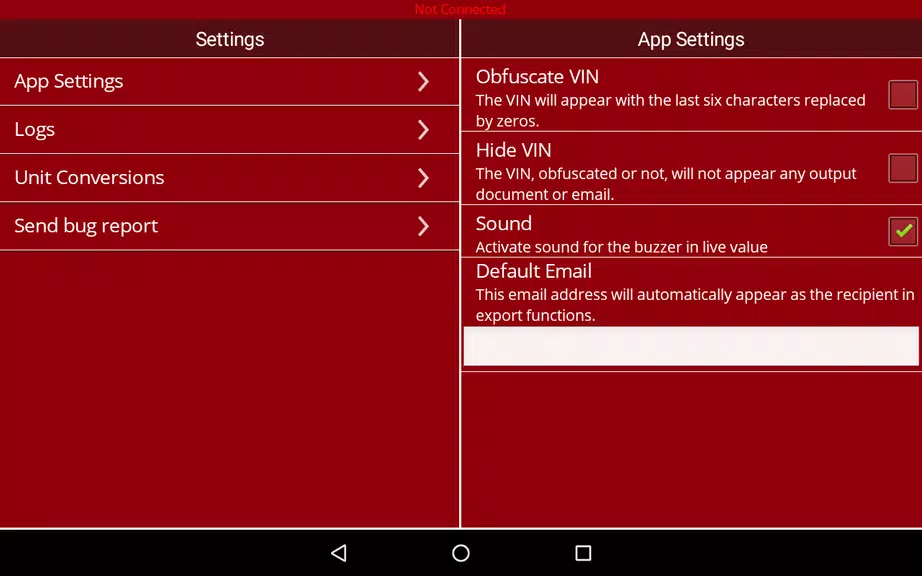Click the Not Connected status text
Screen dimensions: 922x576
point(460,9)
